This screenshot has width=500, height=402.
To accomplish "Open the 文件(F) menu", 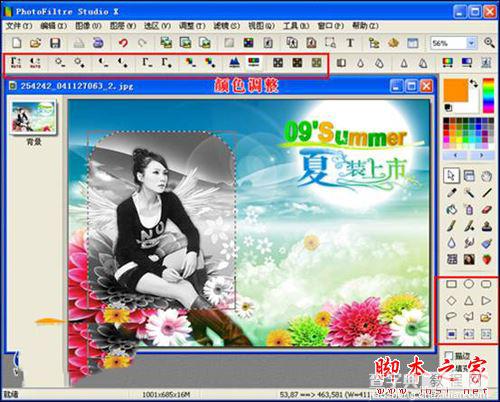I will 19,26.
